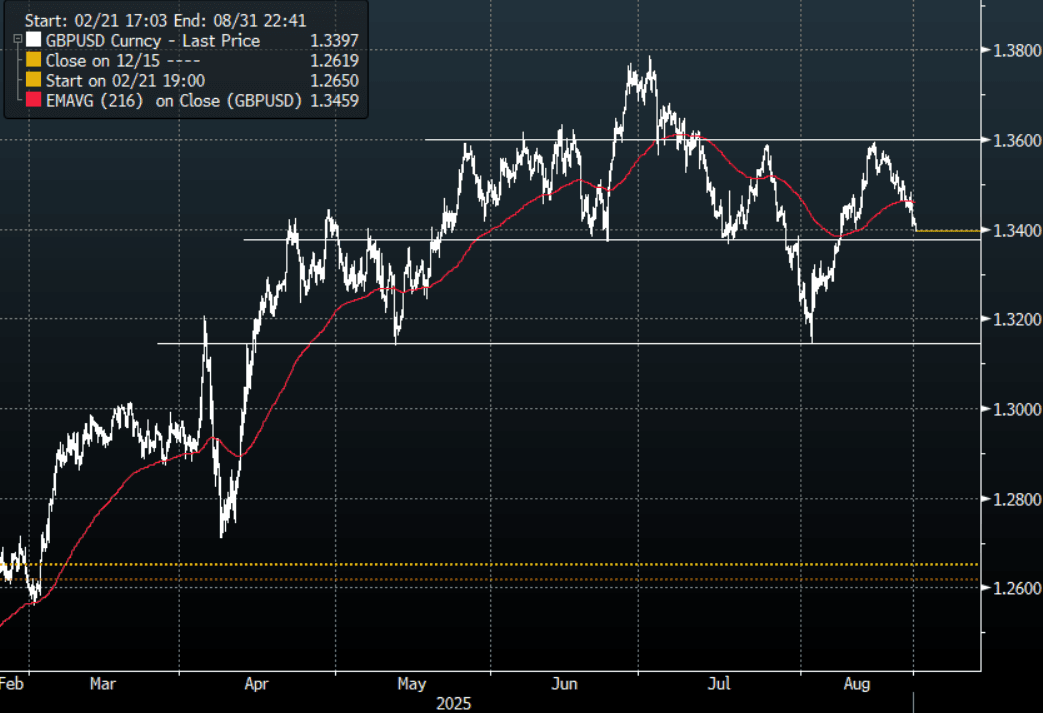This screenshot has height=713, width=1043.
Task: Click the last price value 1.3397
Action: (x=334, y=41)
